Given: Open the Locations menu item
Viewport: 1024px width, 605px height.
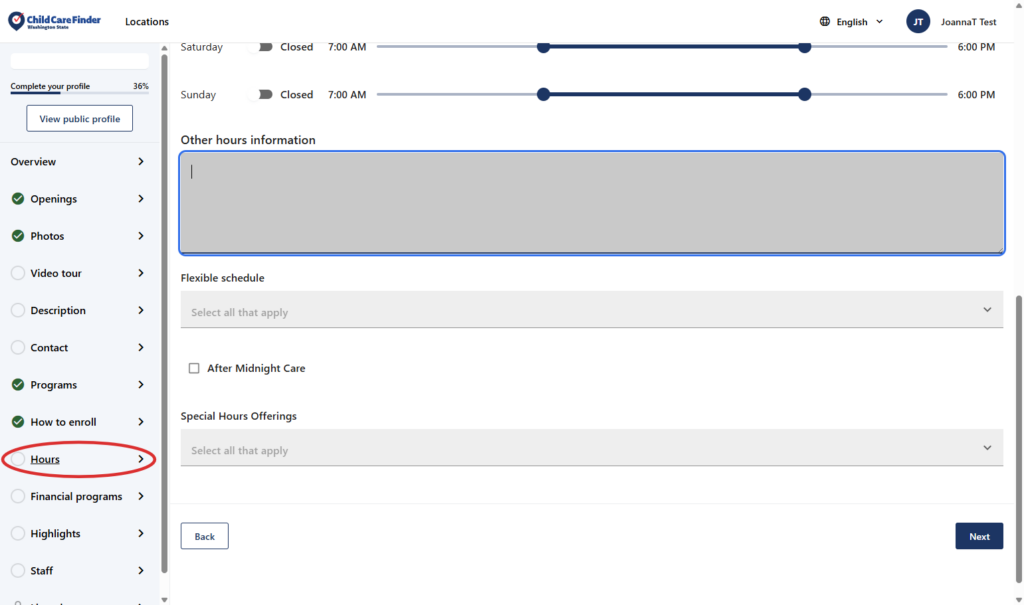Looking at the screenshot, I should (147, 22).
